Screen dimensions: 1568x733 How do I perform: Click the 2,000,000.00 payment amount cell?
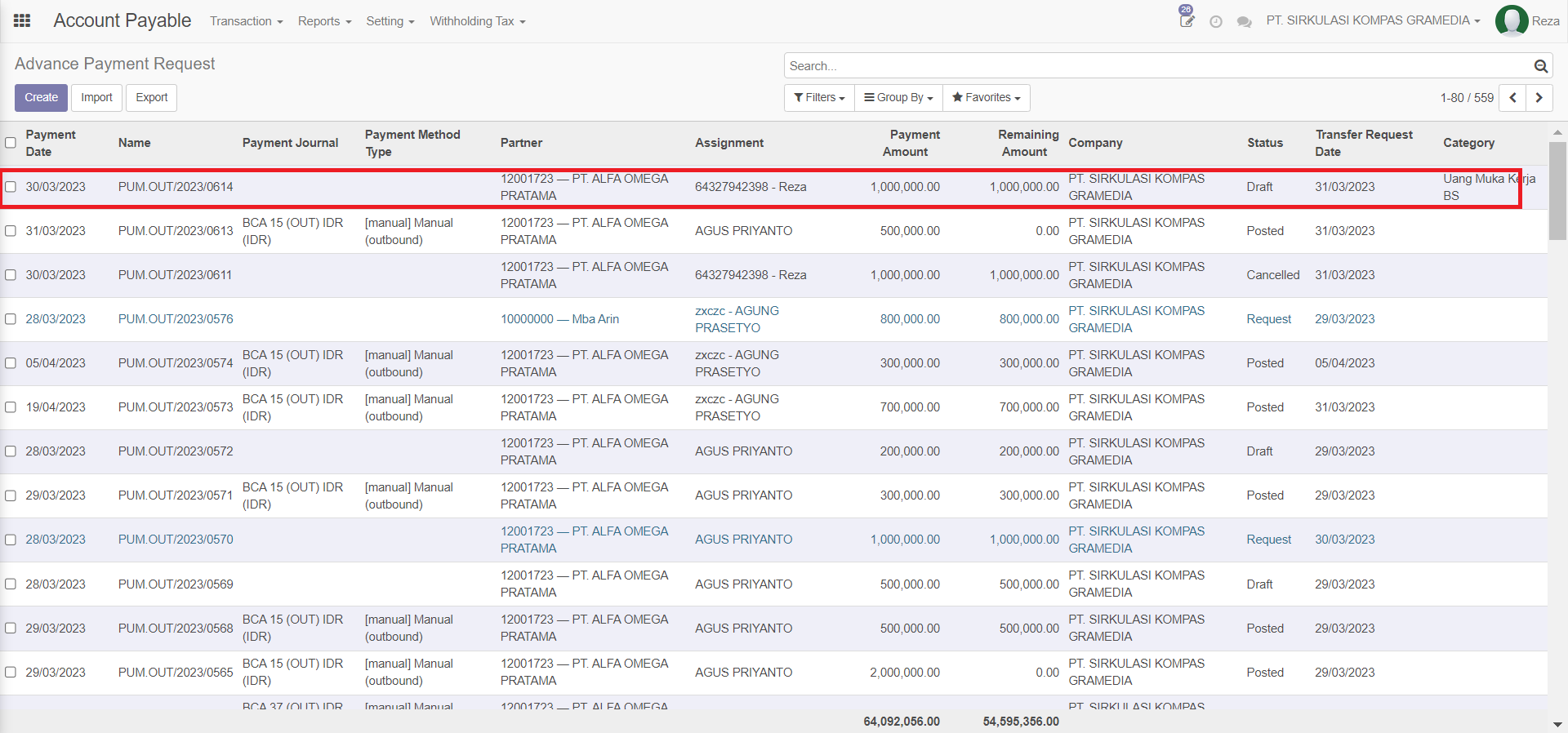point(905,673)
